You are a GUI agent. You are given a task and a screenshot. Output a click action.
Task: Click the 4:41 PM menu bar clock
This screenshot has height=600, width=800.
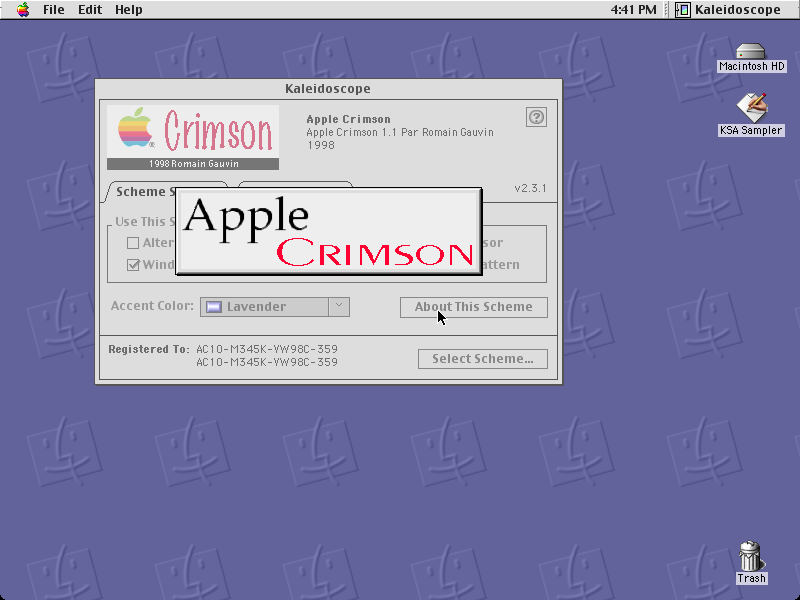(633, 10)
